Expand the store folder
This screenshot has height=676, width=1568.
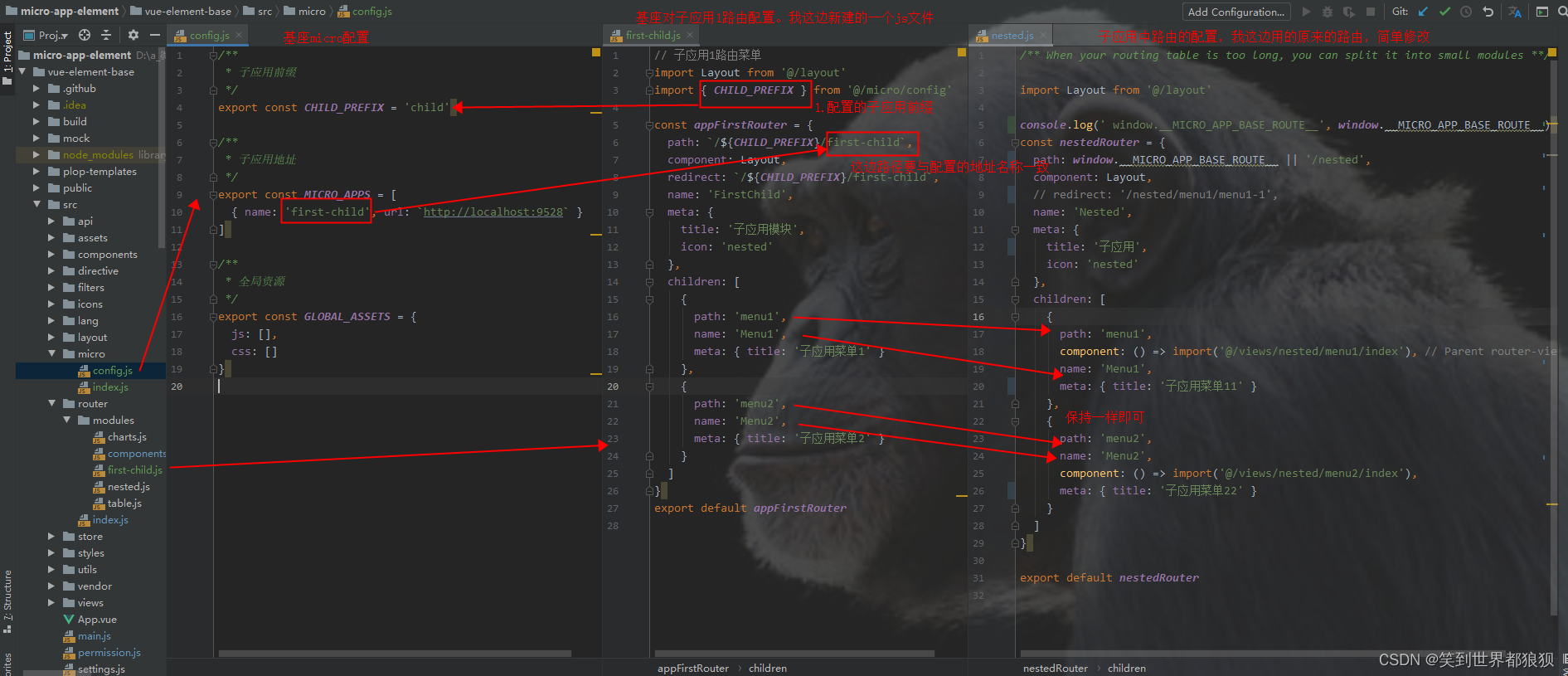coord(51,537)
